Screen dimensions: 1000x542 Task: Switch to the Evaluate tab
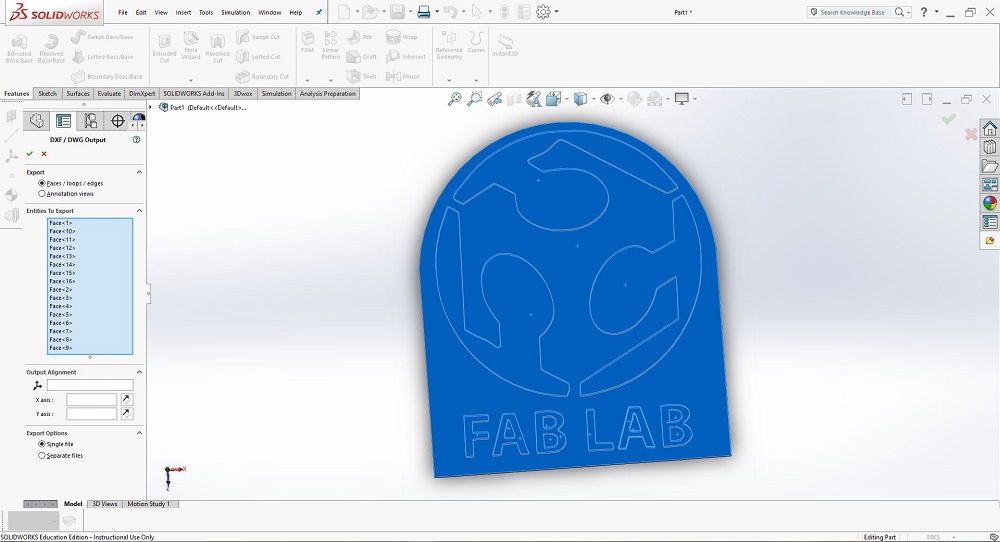(x=109, y=93)
